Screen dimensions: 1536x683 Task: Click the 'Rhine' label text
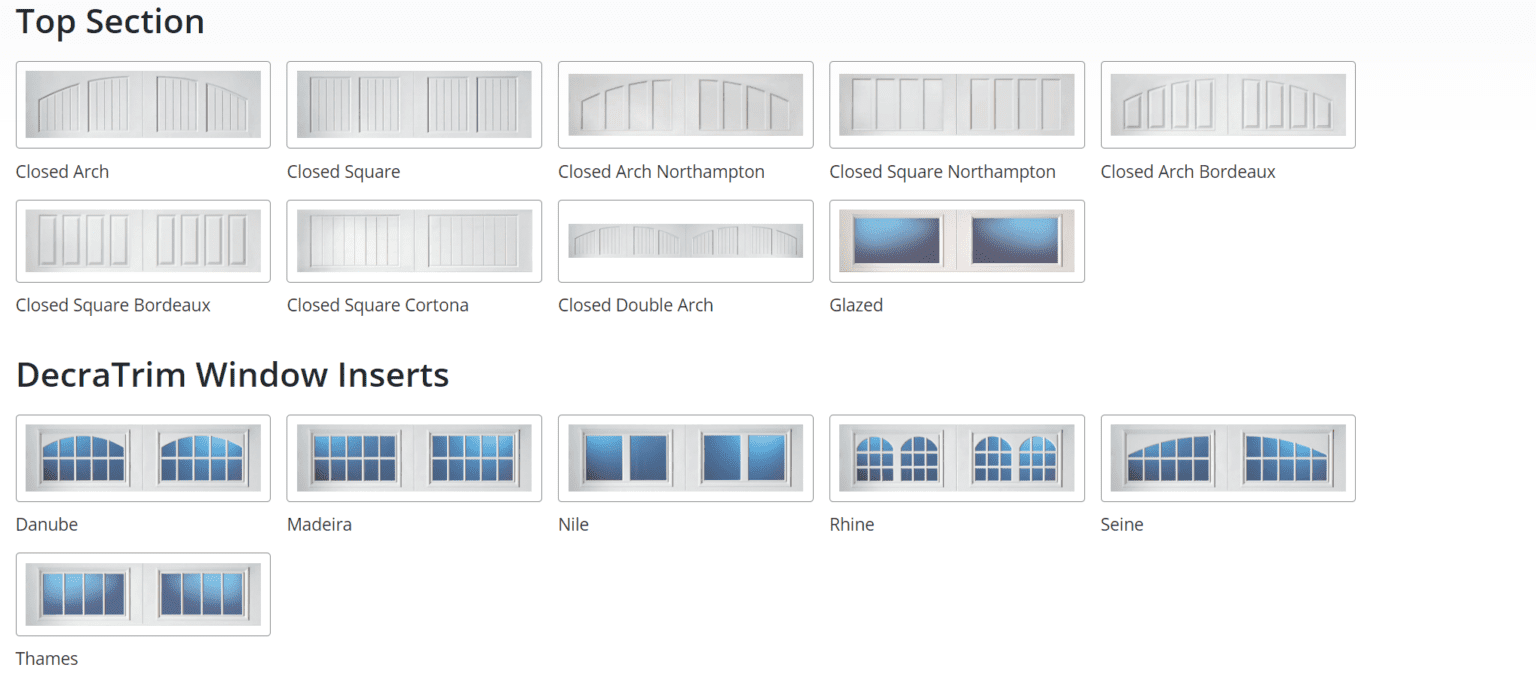pyautogui.click(x=852, y=524)
